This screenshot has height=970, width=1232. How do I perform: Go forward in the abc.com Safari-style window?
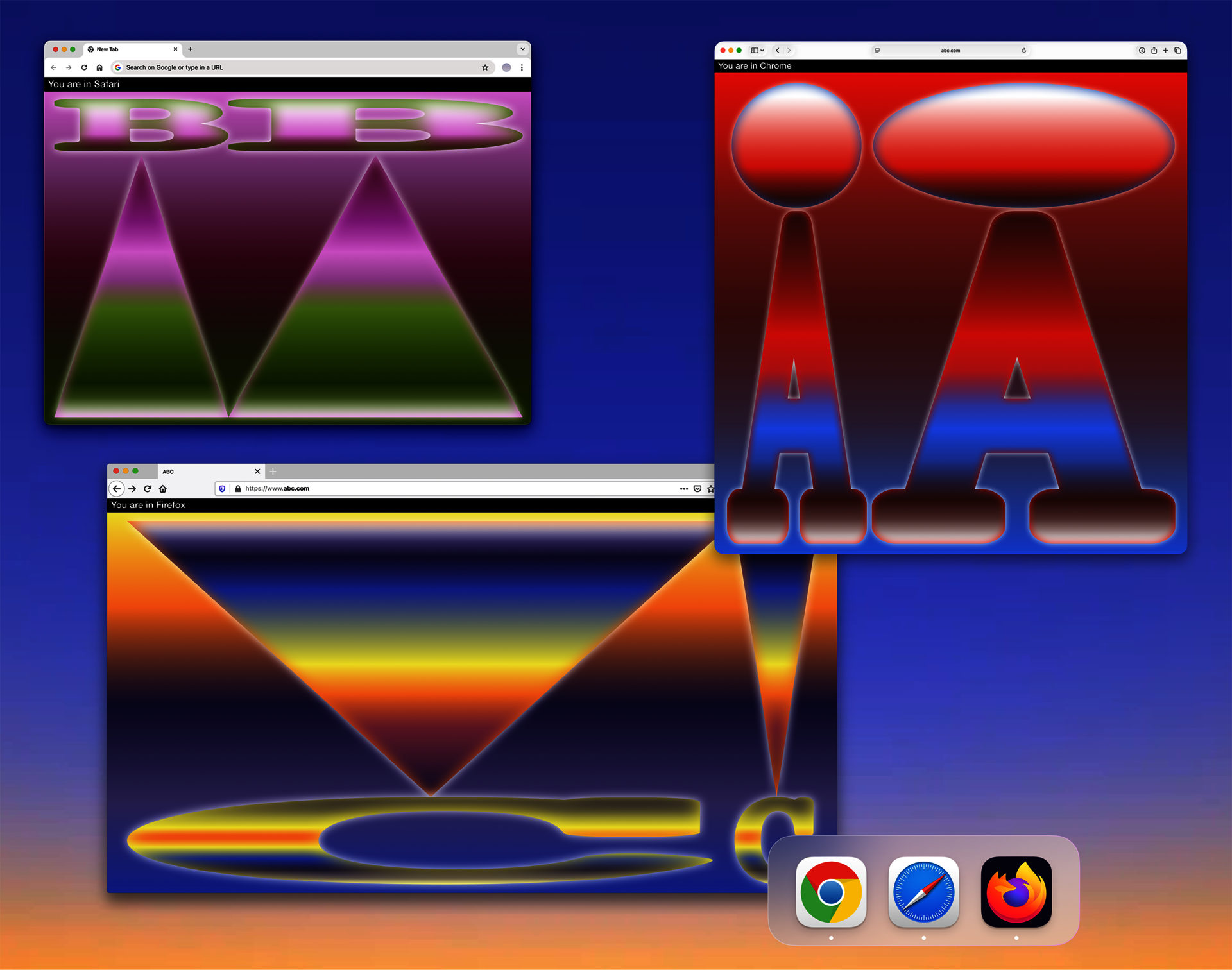(789, 51)
